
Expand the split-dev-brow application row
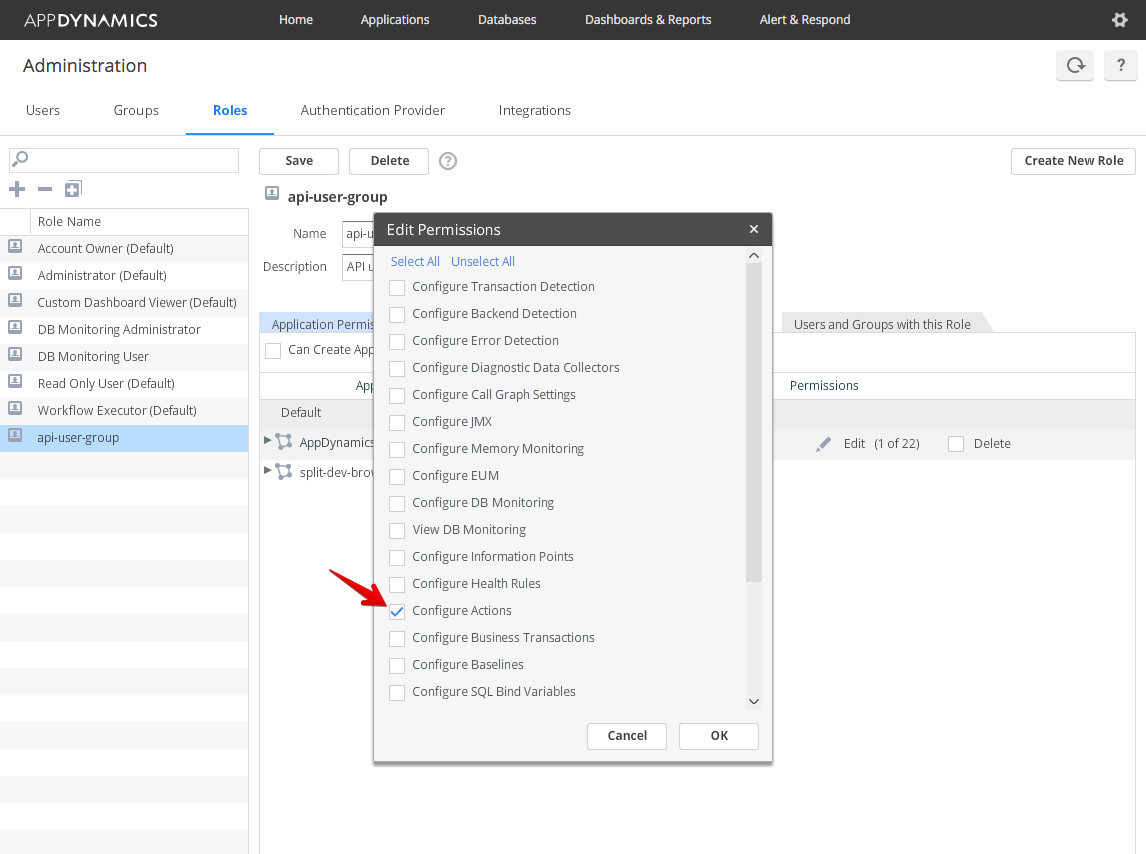(267, 470)
